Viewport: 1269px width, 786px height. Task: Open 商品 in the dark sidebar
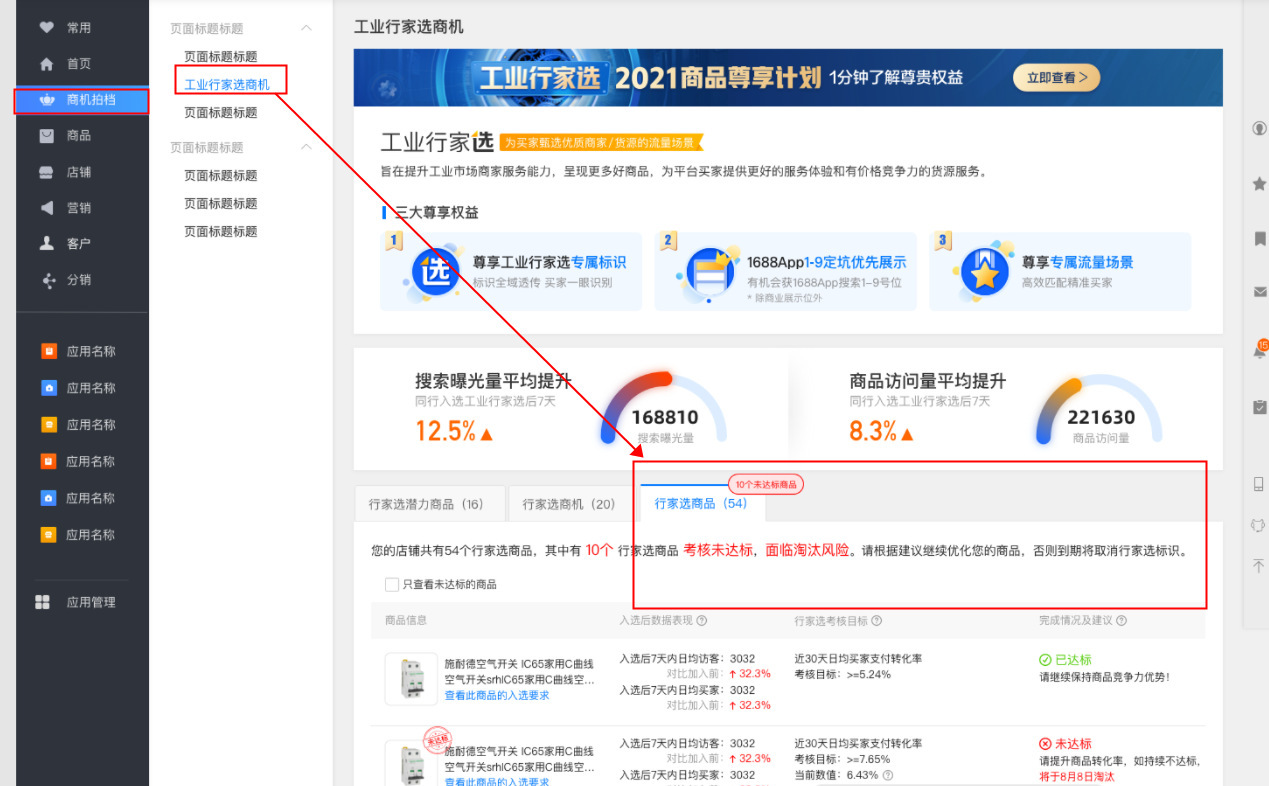coord(78,136)
